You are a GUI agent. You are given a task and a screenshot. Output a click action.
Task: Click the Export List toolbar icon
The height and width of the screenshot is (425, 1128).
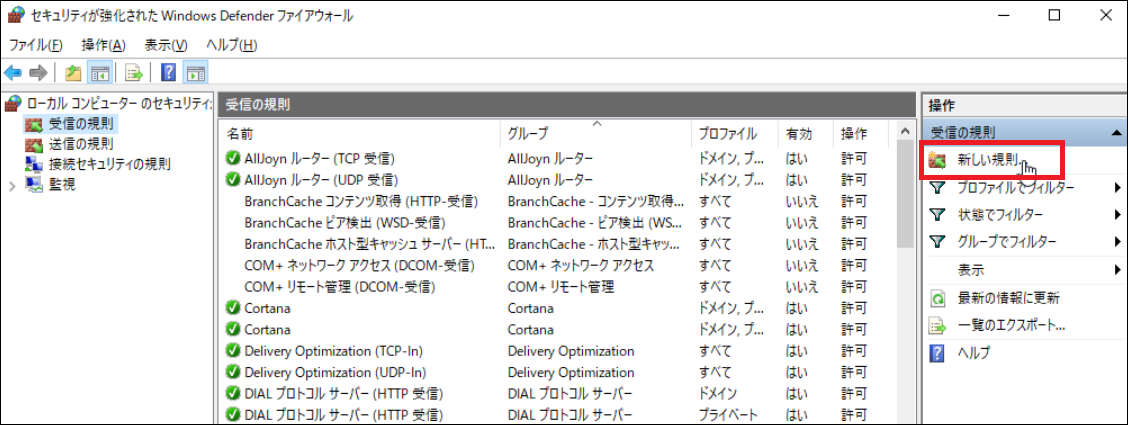tap(133, 72)
